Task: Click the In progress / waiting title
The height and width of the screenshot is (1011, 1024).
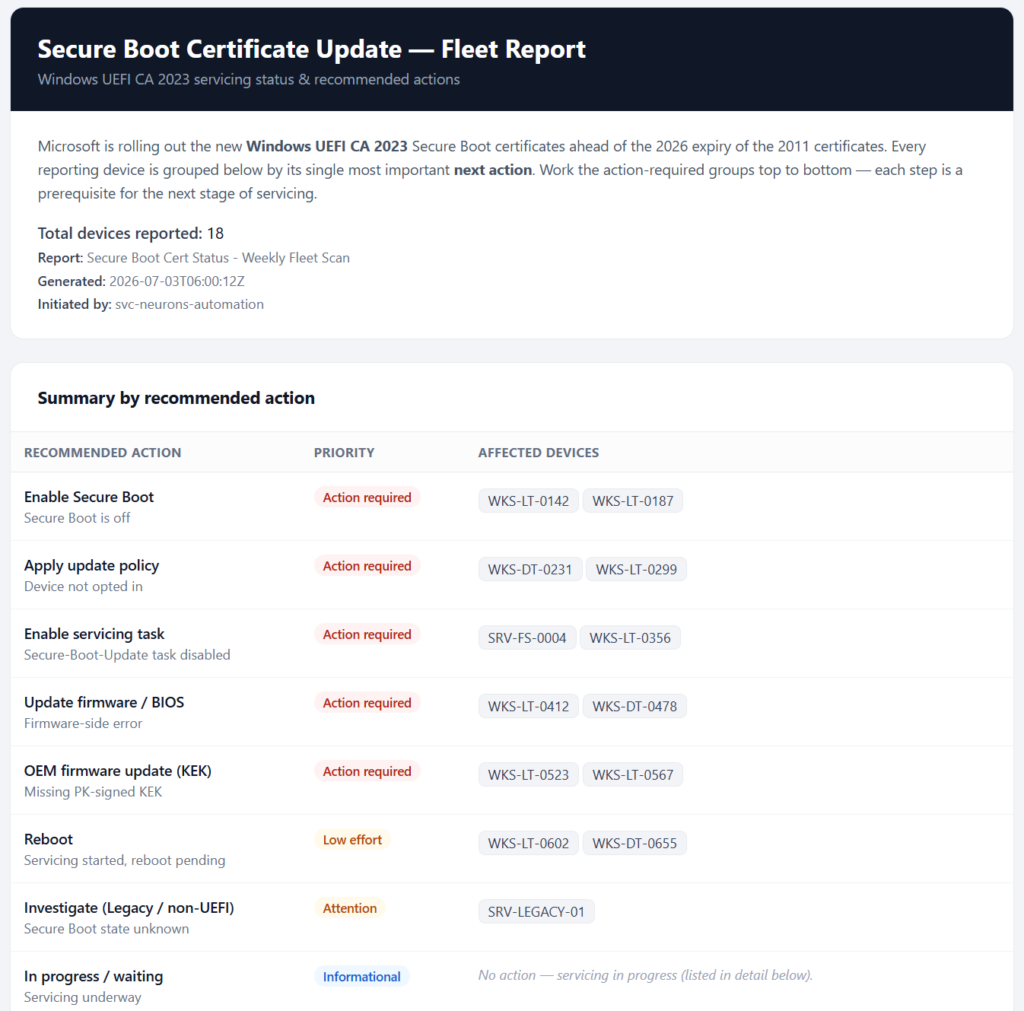Action: tap(93, 976)
